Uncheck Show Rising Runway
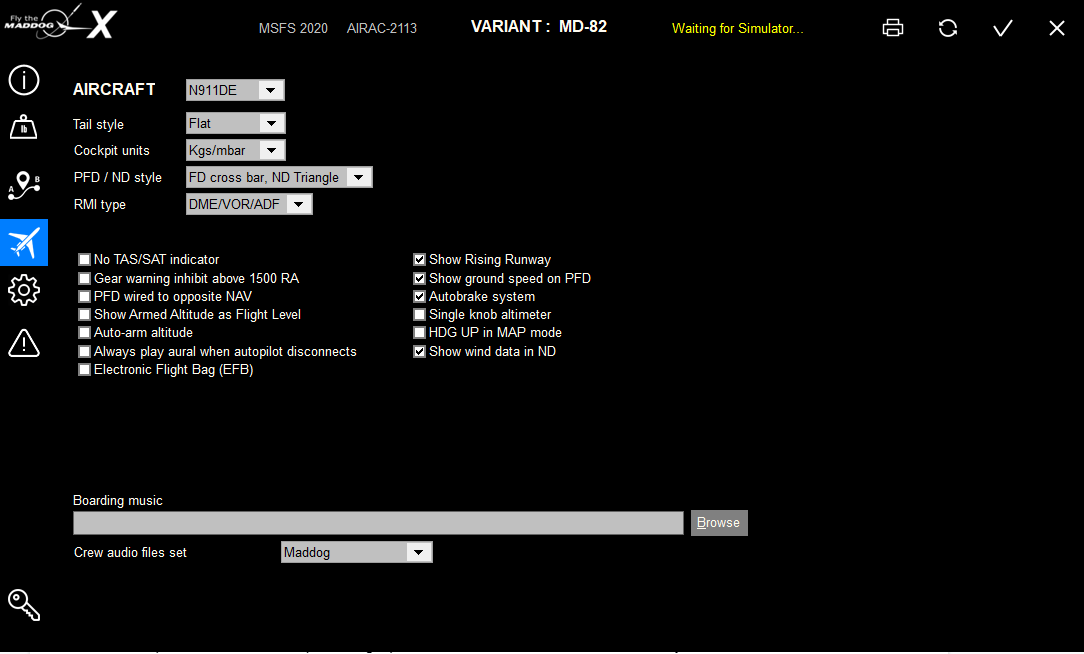The width and height of the screenshot is (1084, 654). click(419, 259)
